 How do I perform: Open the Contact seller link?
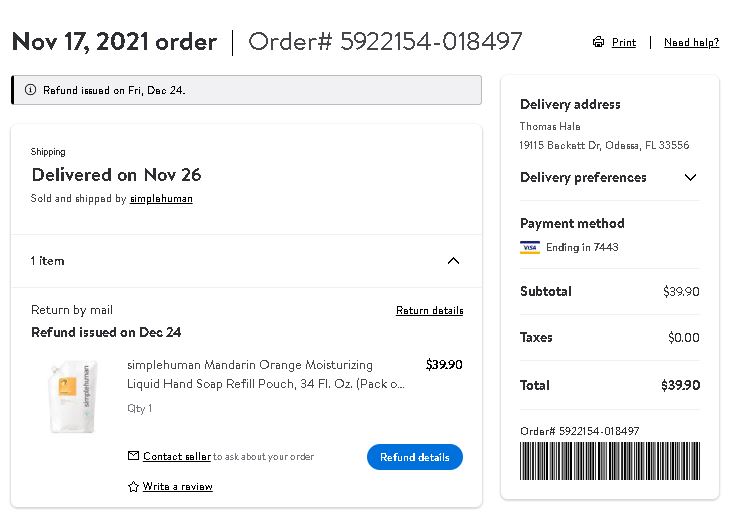pyautogui.click(x=177, y=456)
